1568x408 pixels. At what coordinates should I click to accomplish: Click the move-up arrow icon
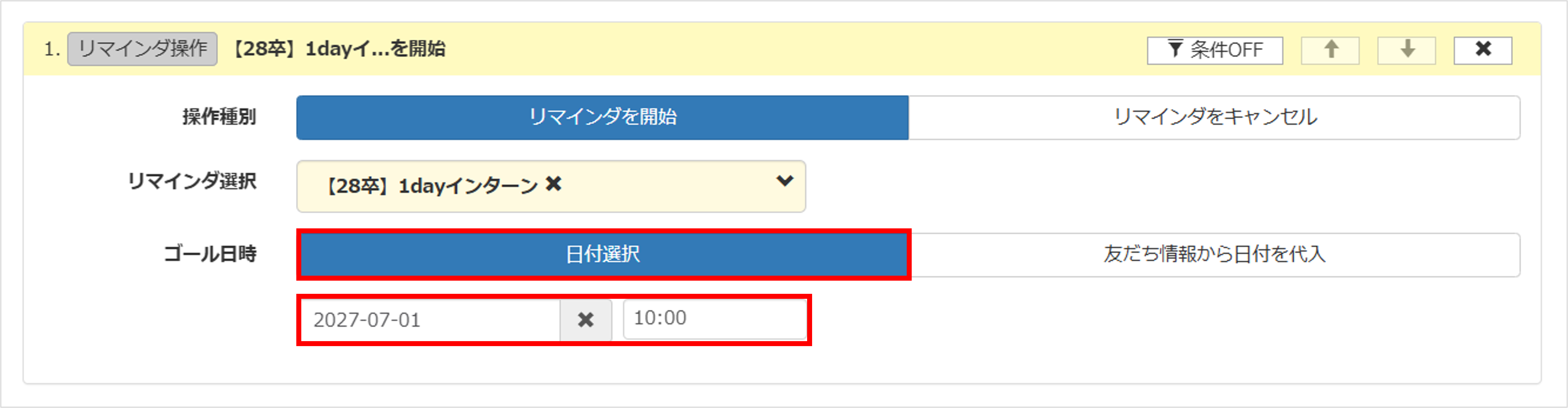(1330, 50)
